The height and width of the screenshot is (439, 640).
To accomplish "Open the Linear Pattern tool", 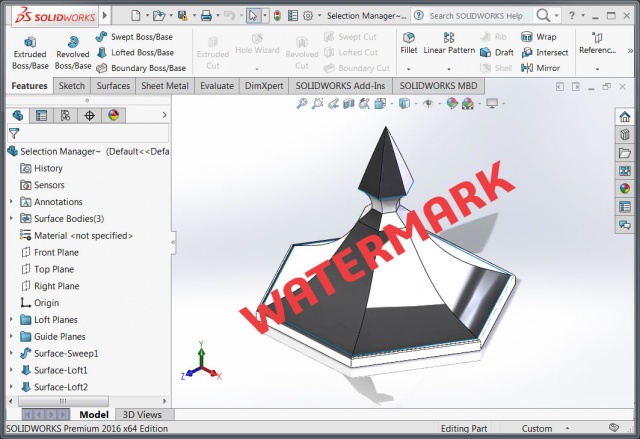I will click(449, 43).
